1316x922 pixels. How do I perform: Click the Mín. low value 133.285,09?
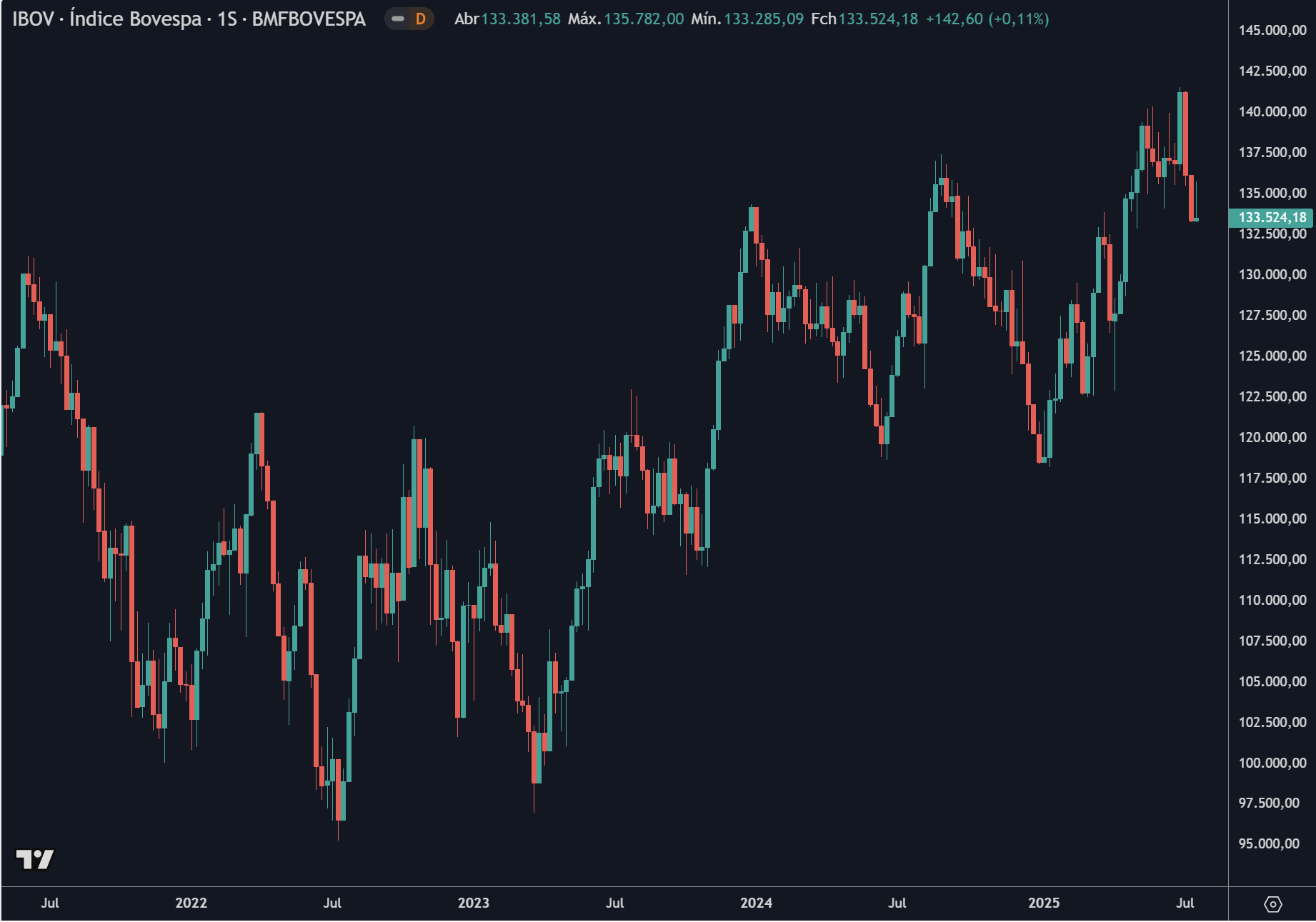point(763,19)
